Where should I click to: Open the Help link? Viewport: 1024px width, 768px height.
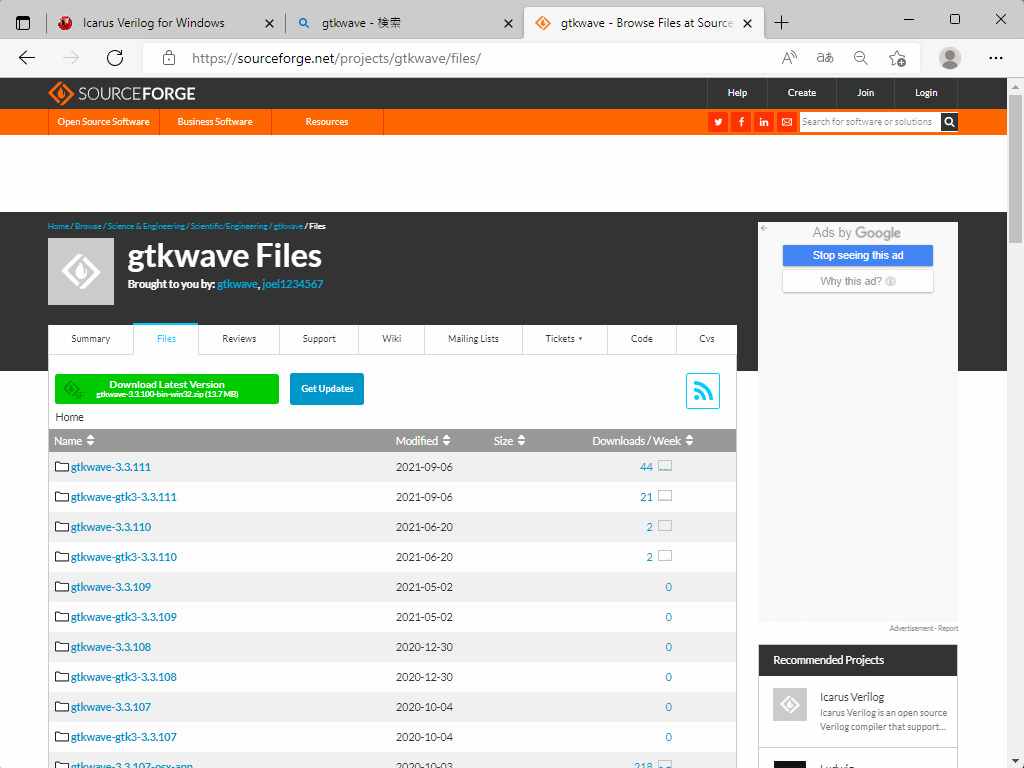[737, 93]
